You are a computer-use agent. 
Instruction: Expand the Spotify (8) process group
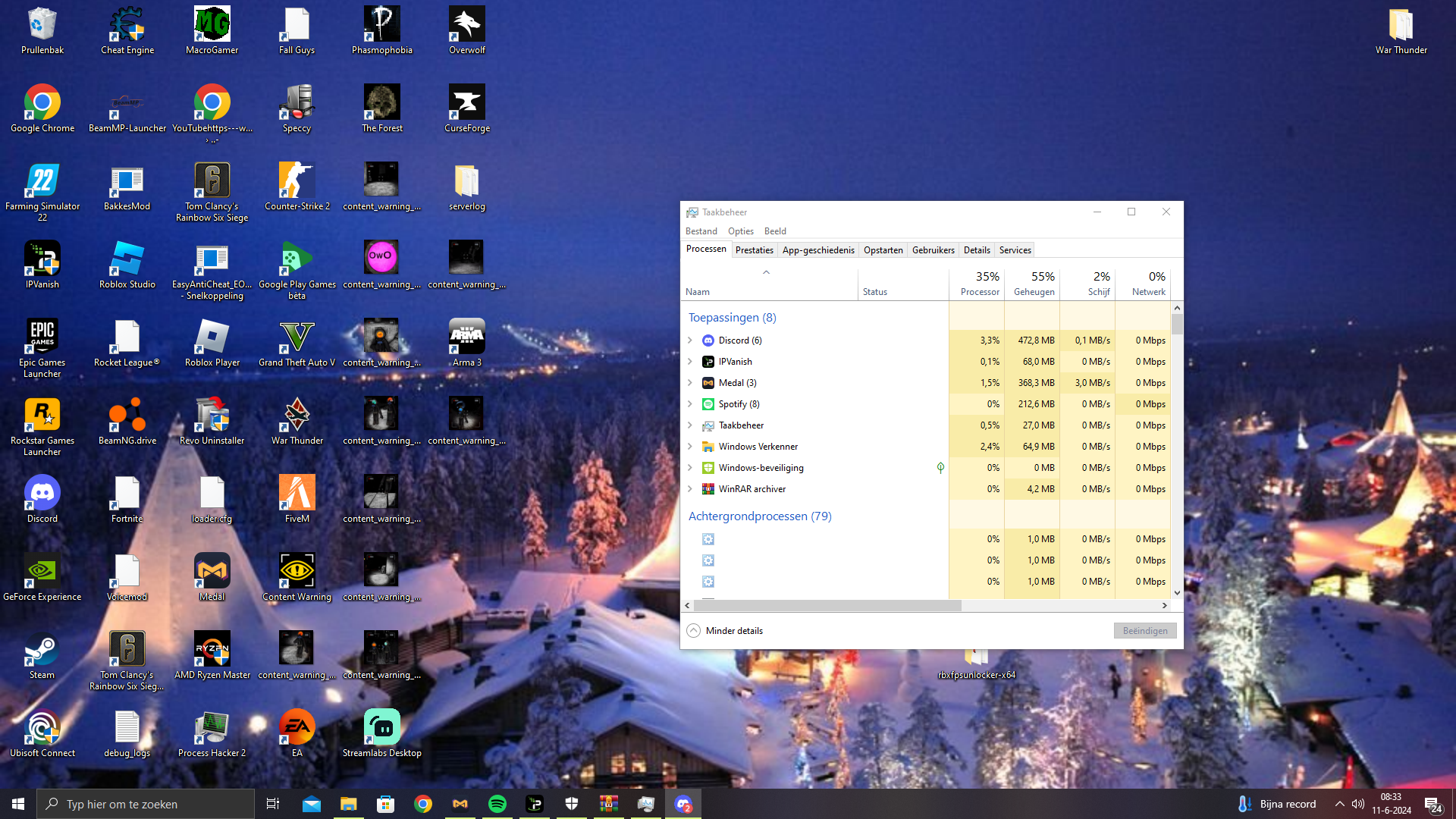(690, 404)
